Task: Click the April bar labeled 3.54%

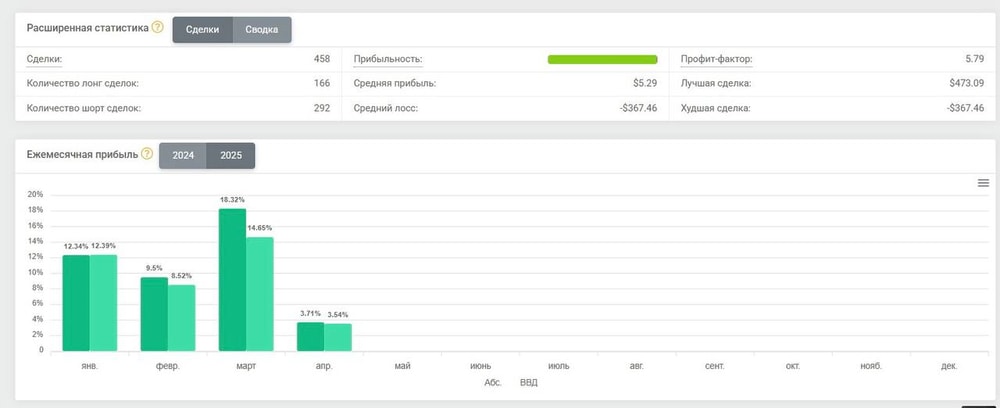Action: (337, 337)
